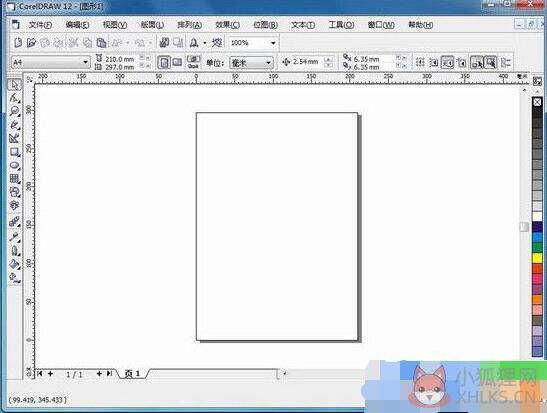This screenshot has height=413, width=547.
Task: Toggle Treat As Filled button
Action: (x=490, y=63)
